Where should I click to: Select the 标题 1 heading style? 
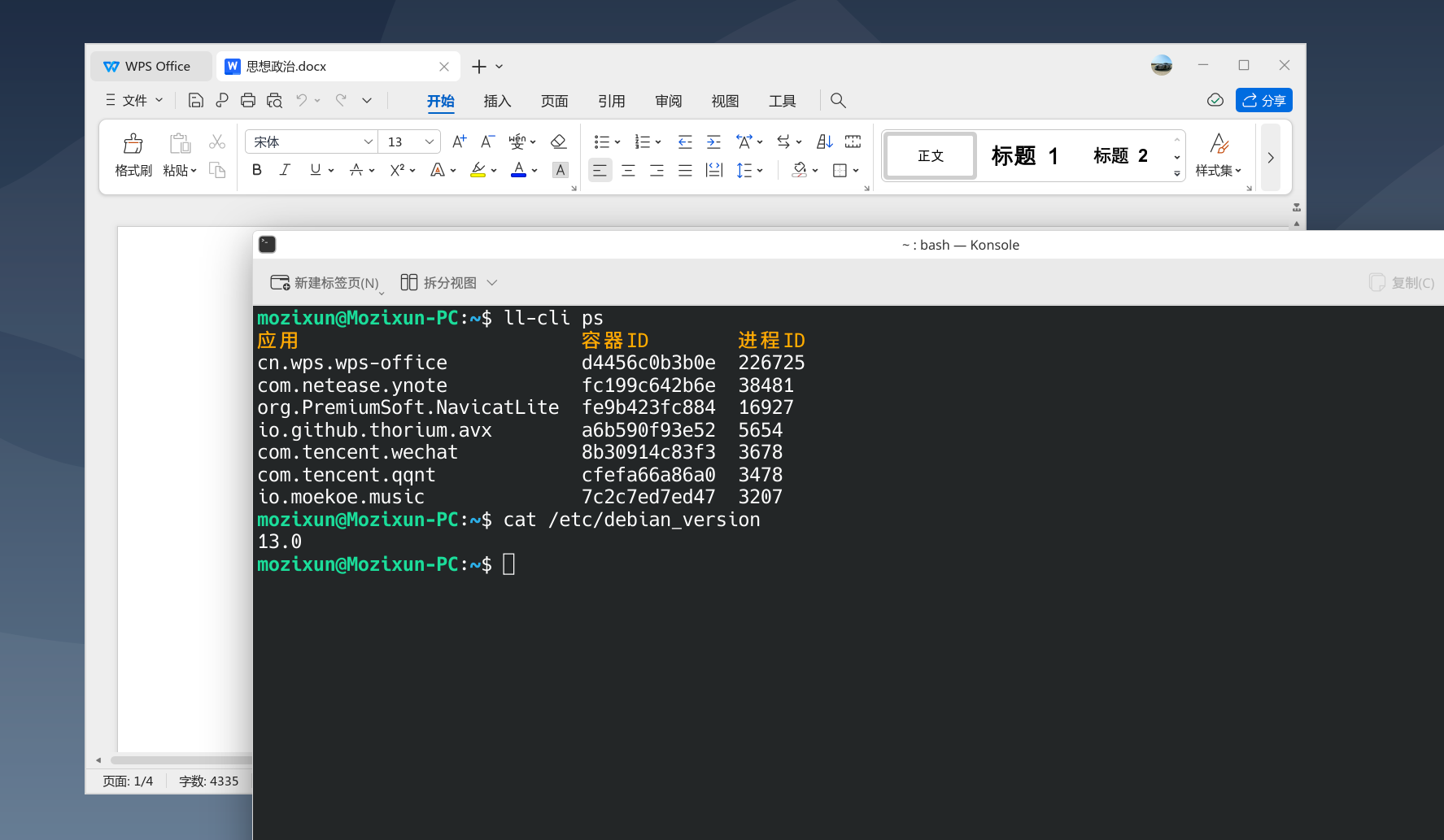[x=1024, y=155]
